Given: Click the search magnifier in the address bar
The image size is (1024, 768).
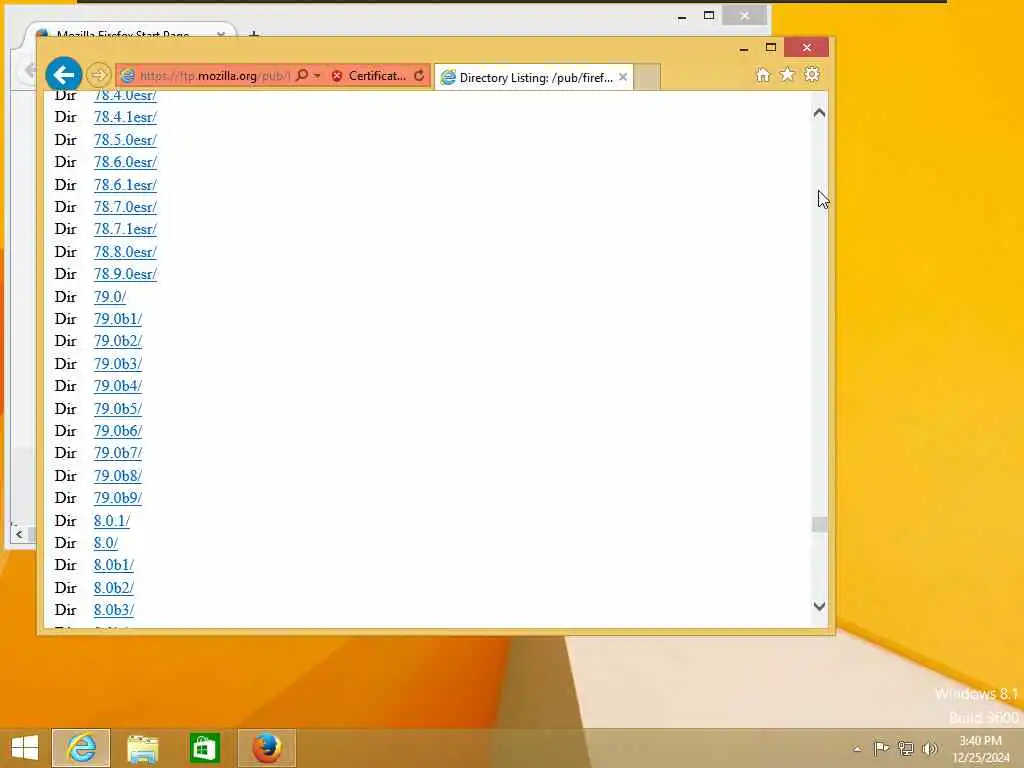Looking at the screenshot, I should (302, 75).
